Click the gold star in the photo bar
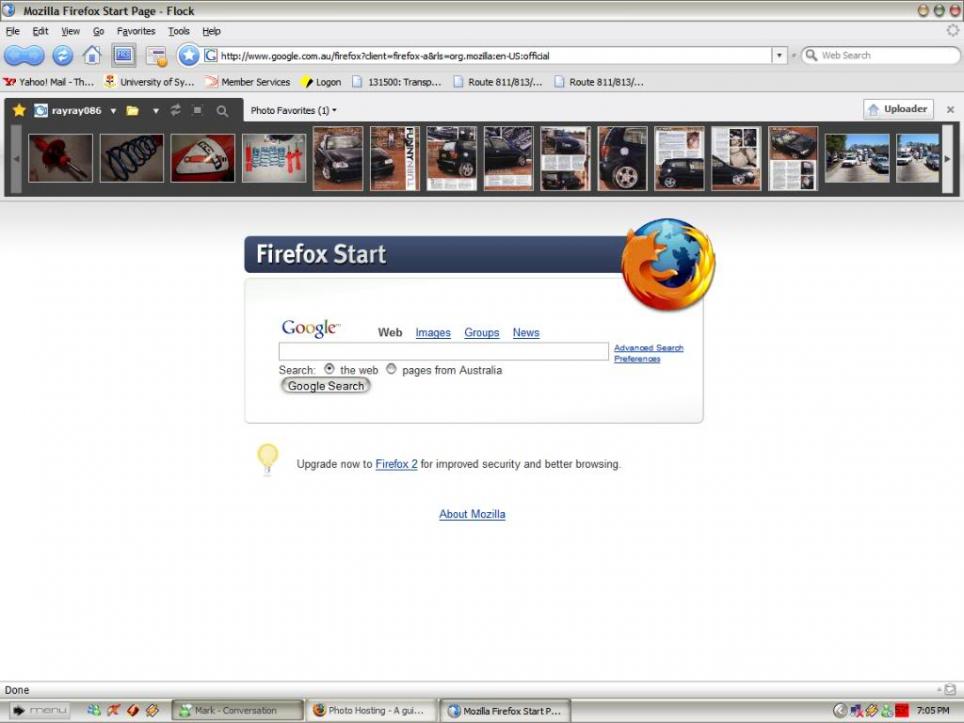The image size is (964, 723). tap(19, 110)
